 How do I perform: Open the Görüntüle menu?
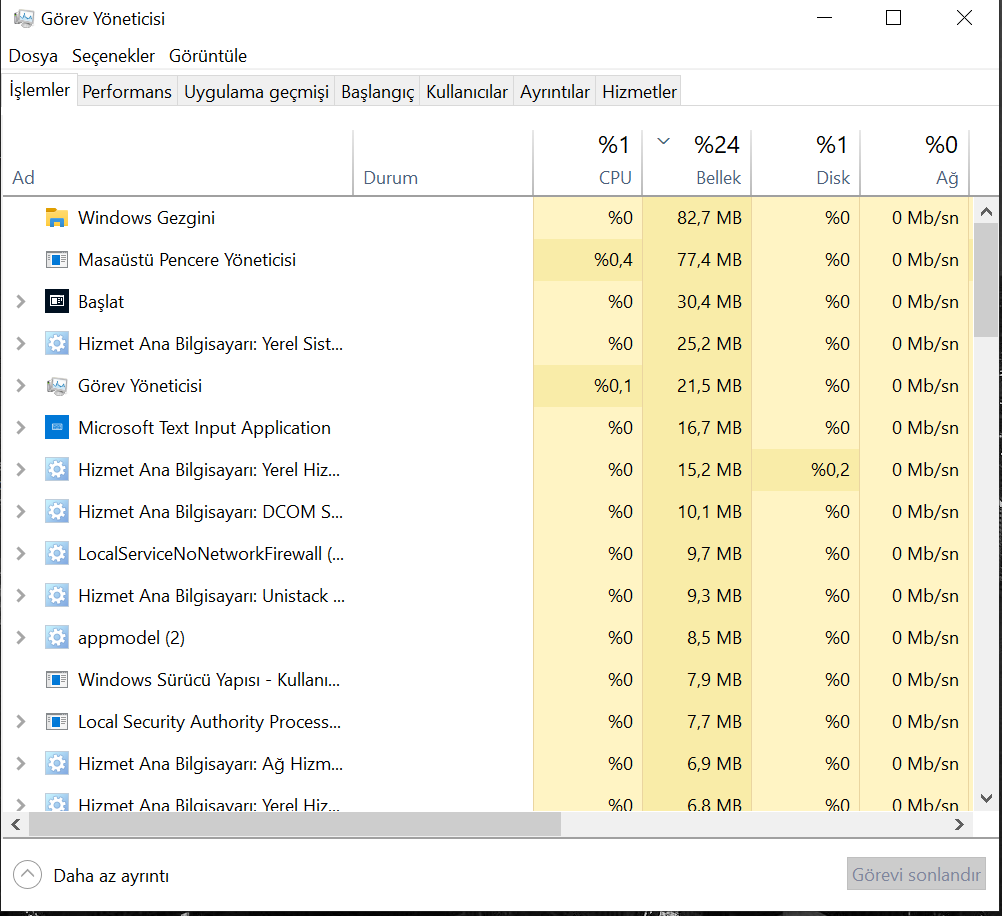coord(208,56)
